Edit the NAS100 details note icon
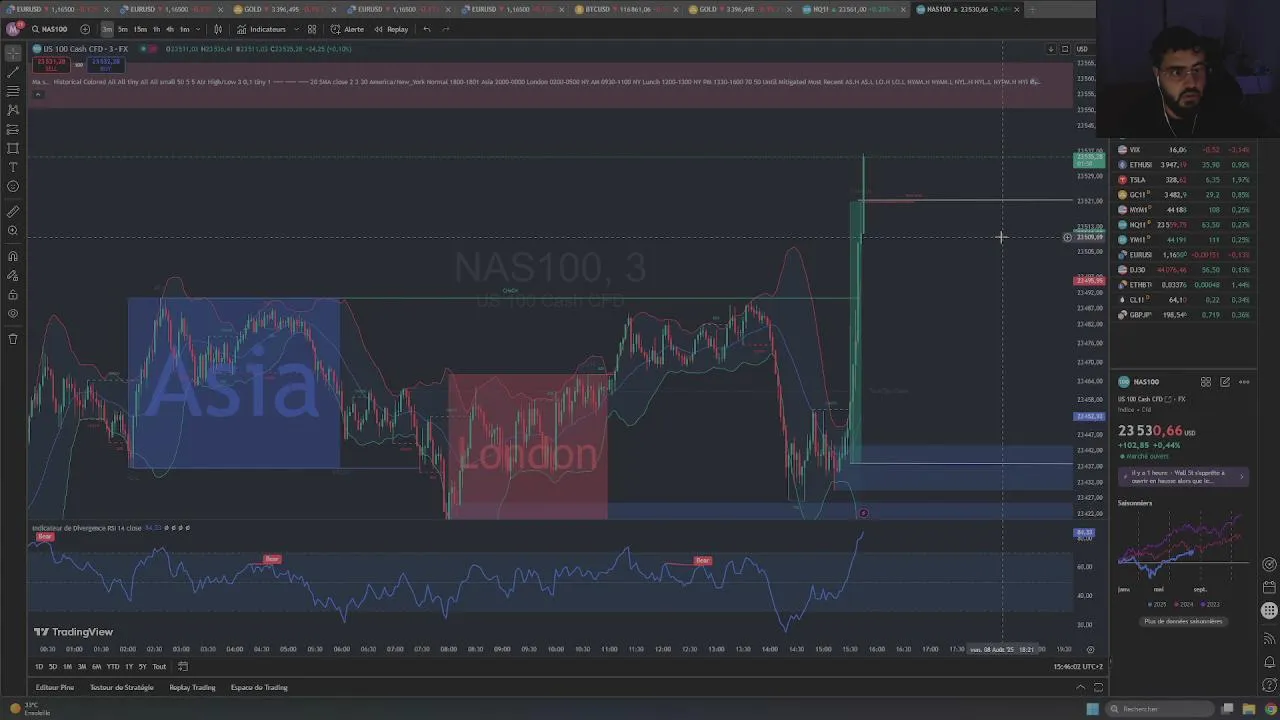The image size is (1280, 720). (1225, 382)
